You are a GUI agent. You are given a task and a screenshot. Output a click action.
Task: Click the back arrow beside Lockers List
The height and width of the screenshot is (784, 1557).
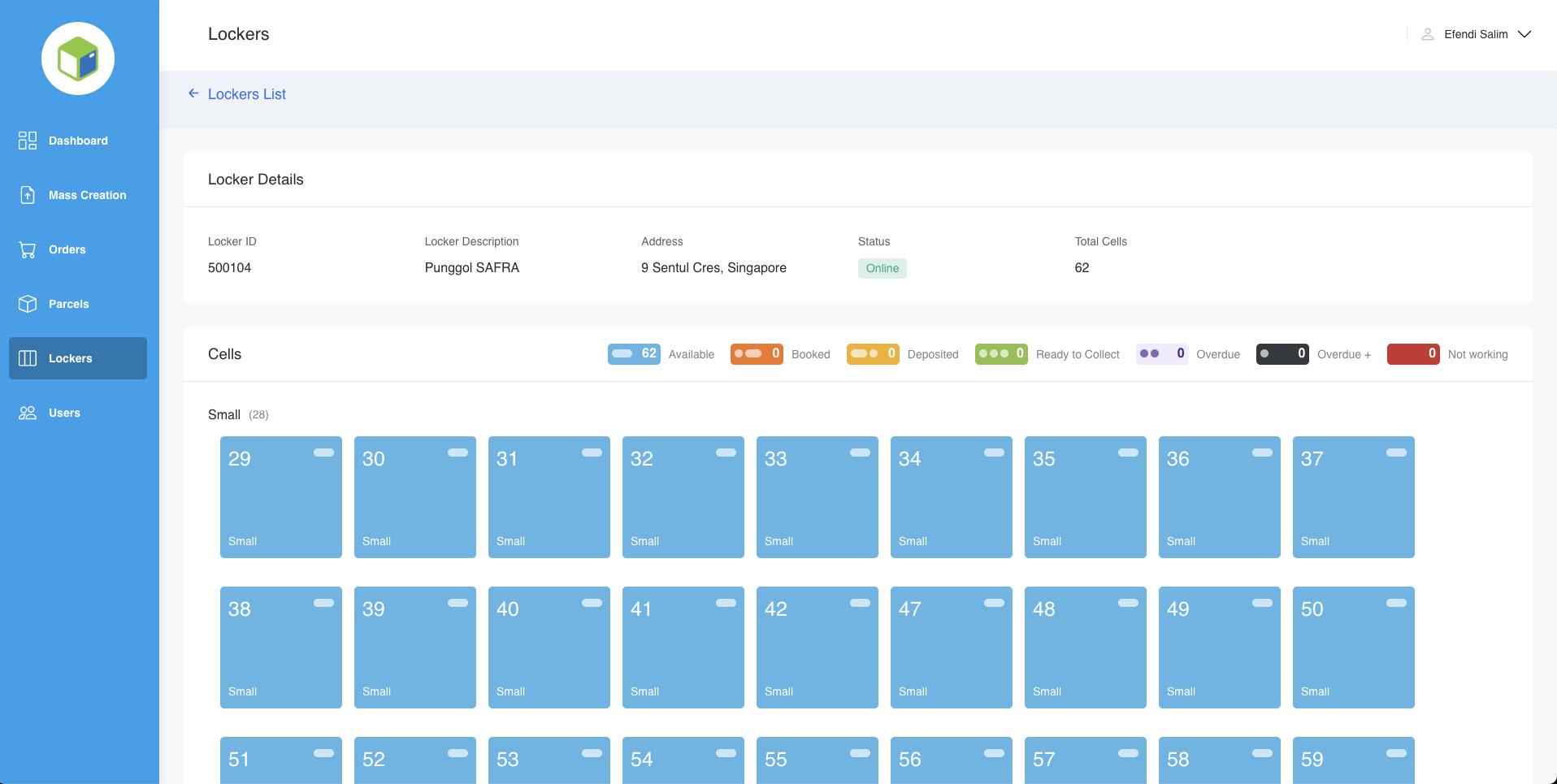point(193,93)
